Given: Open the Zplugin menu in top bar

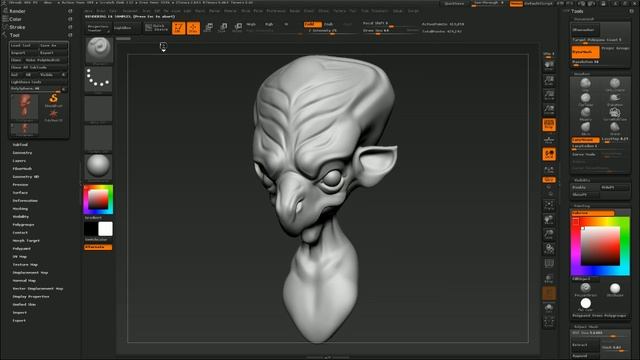Looking at the screenshot, I should 398,11.
